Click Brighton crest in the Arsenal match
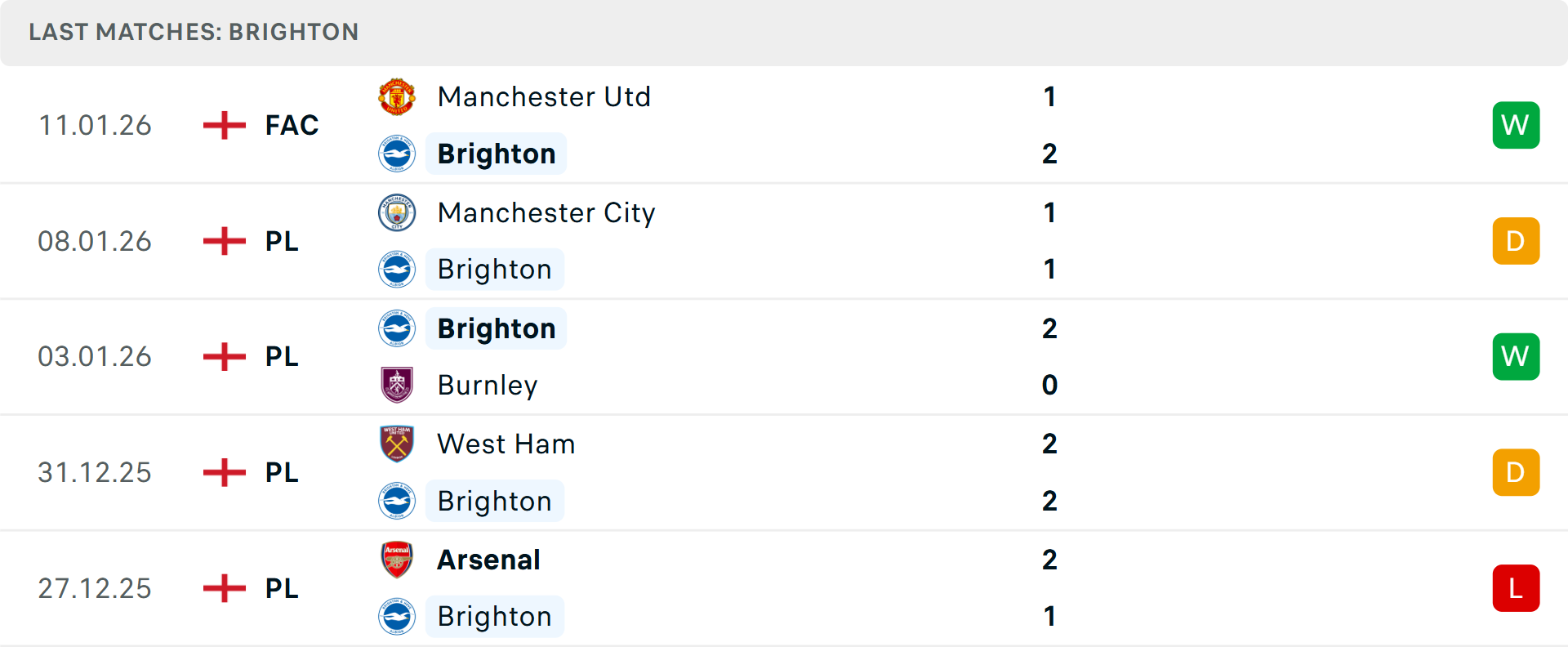 pyautogui.click(x=397, y=617)
